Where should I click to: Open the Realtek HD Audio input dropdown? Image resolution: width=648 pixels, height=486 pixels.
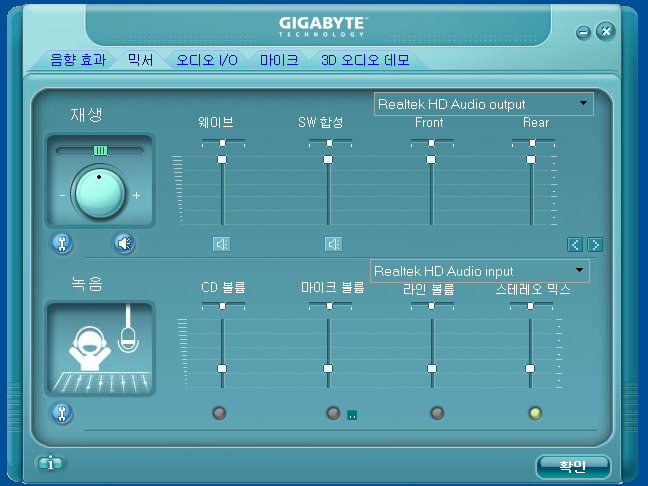(x=479, y=271)
